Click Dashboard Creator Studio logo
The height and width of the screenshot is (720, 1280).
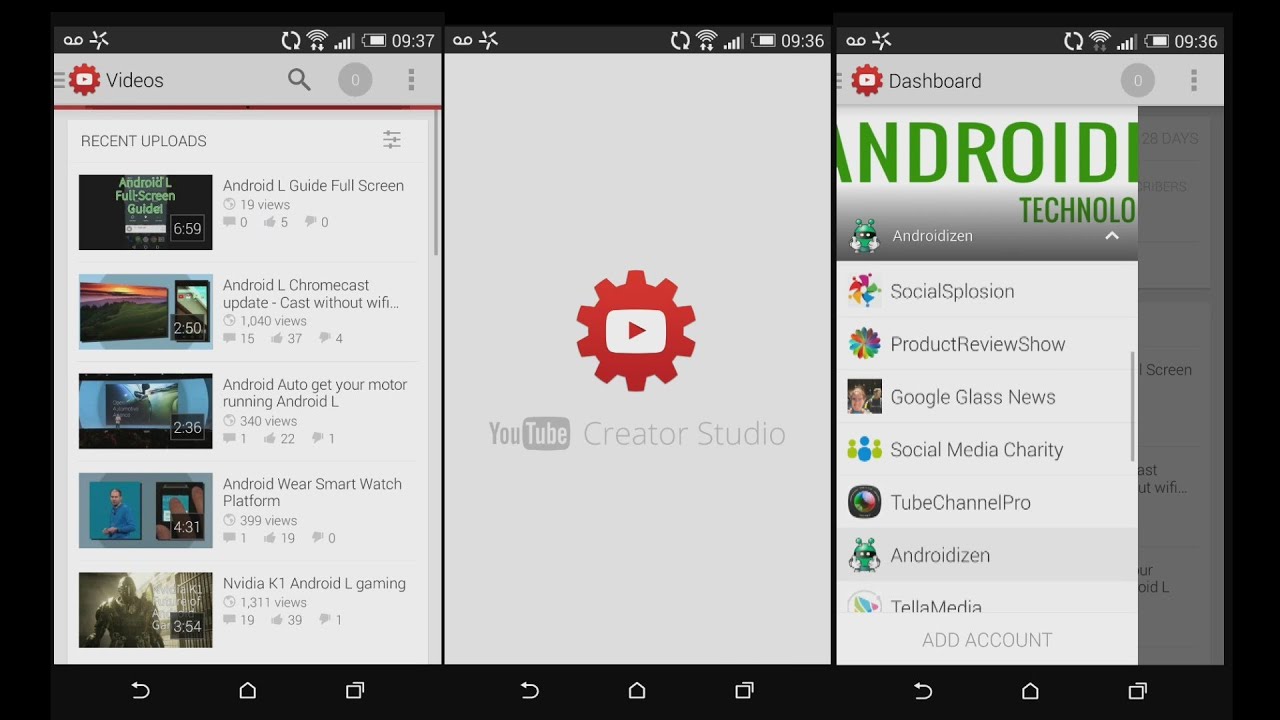point(866,80)
